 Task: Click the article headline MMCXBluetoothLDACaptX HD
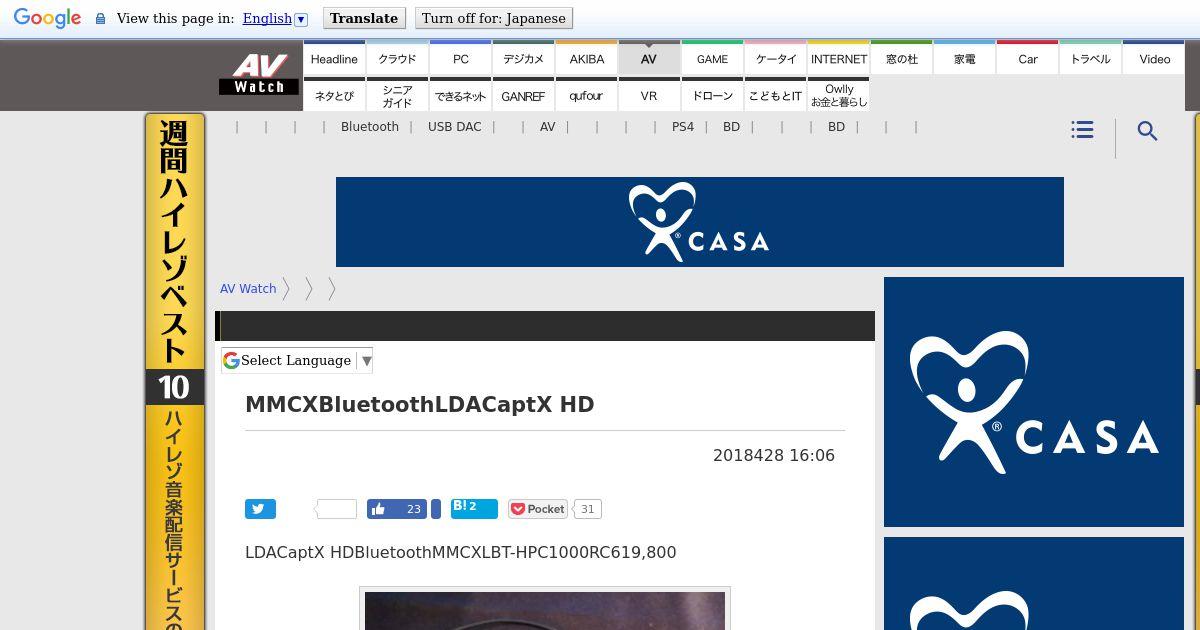click(x=420, y=405)
